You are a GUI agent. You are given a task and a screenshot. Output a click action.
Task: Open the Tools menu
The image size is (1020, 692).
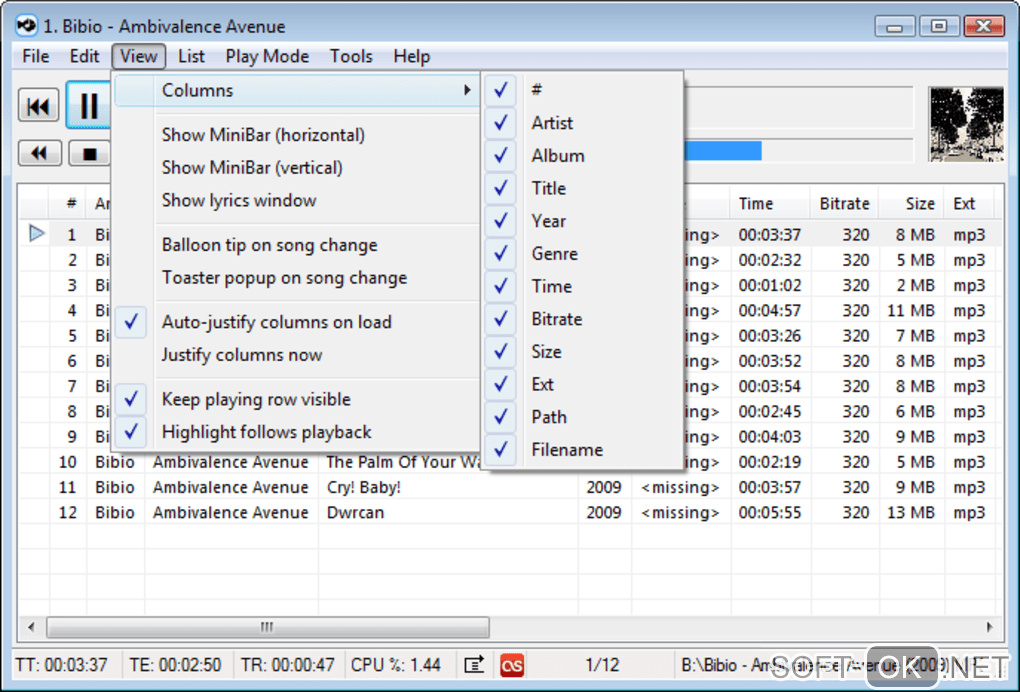pos(351,57)
